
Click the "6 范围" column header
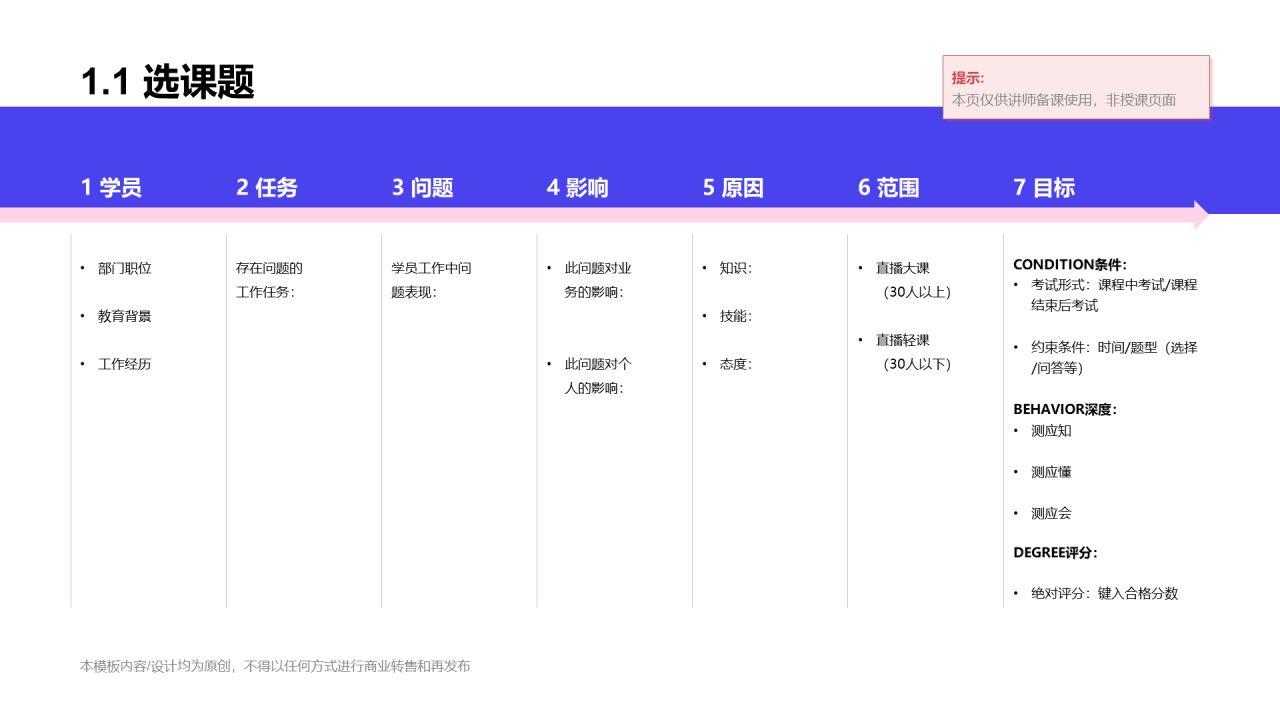(x=889, y=188)
